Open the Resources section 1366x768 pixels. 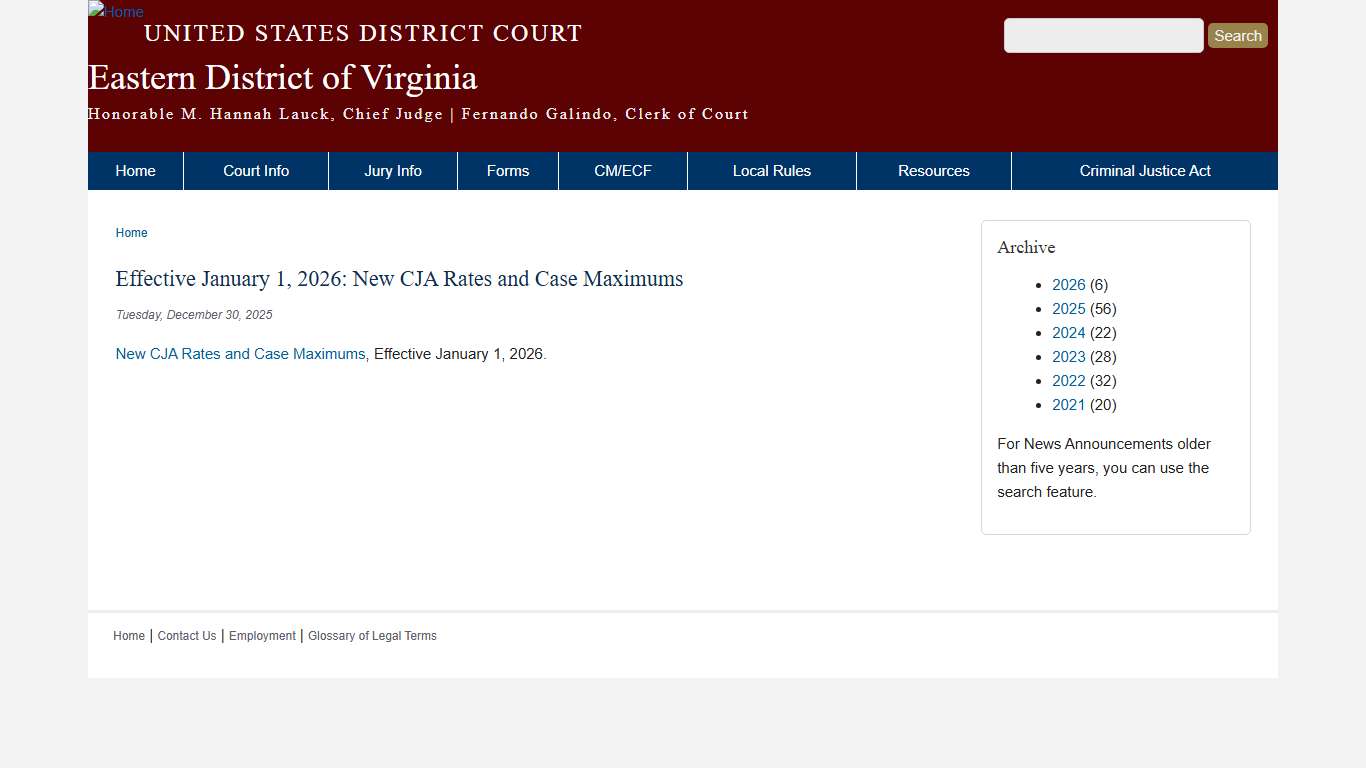933,170
